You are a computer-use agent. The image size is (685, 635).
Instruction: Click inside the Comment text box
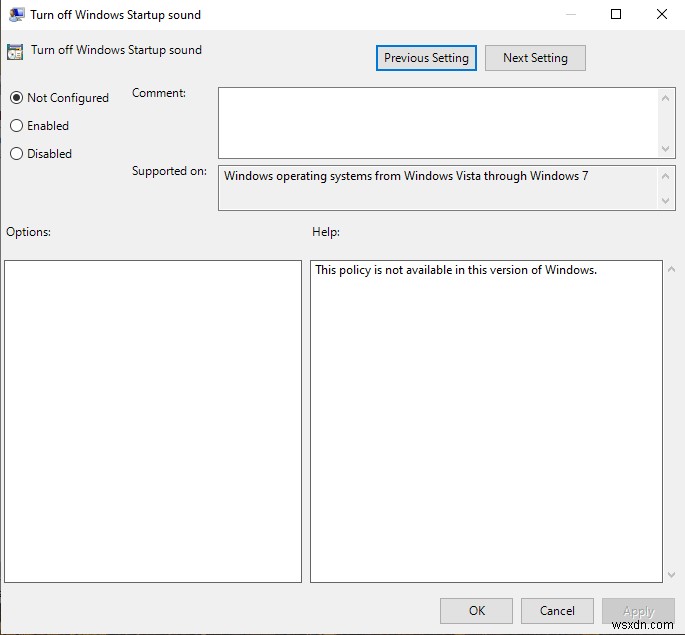click(x=438, y=123)
